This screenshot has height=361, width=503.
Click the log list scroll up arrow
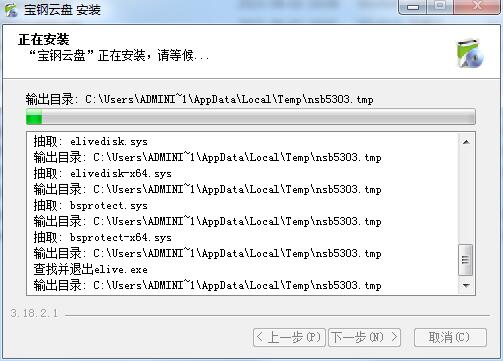click(466, 142)
